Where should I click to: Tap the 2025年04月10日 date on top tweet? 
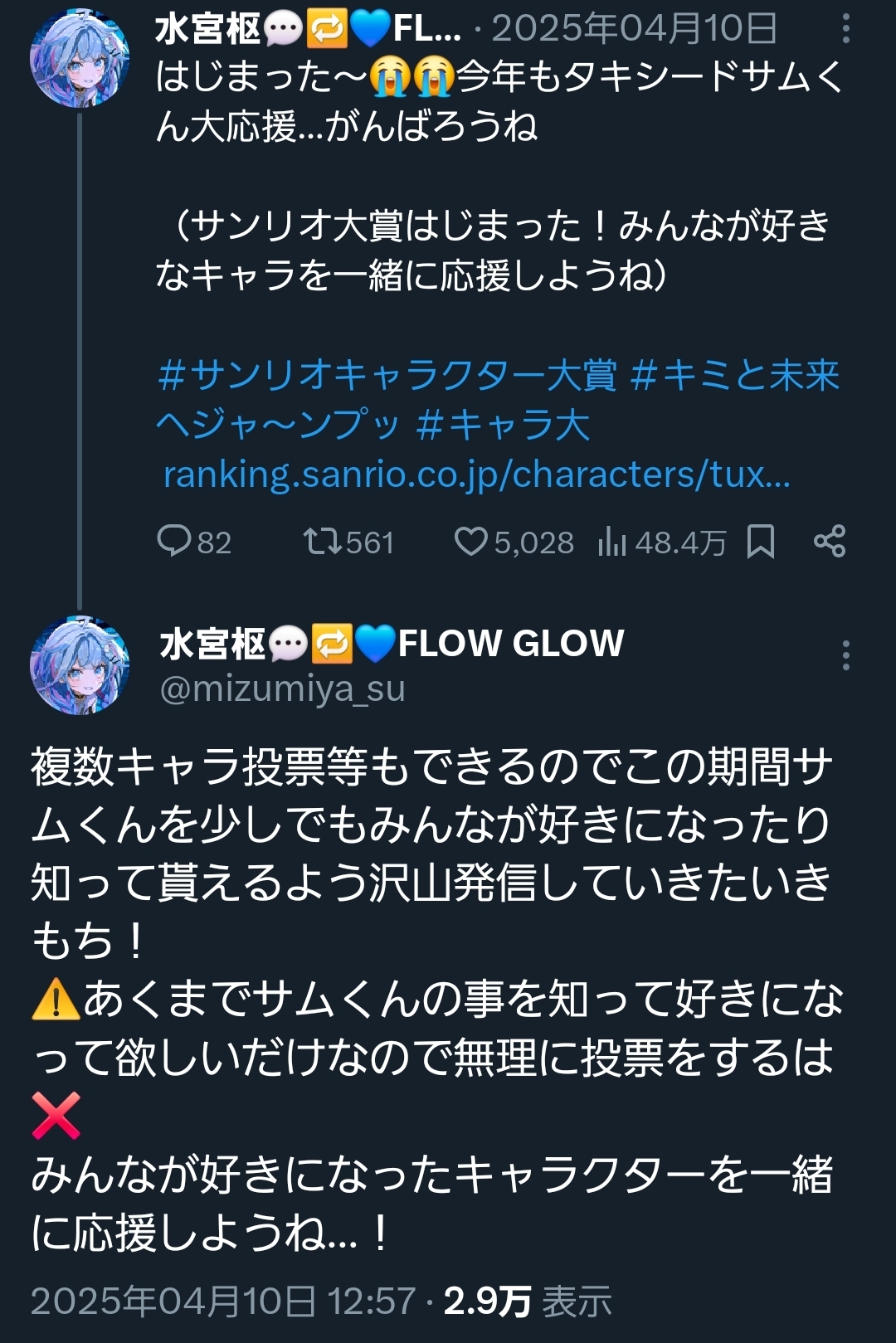click(634, 30)
